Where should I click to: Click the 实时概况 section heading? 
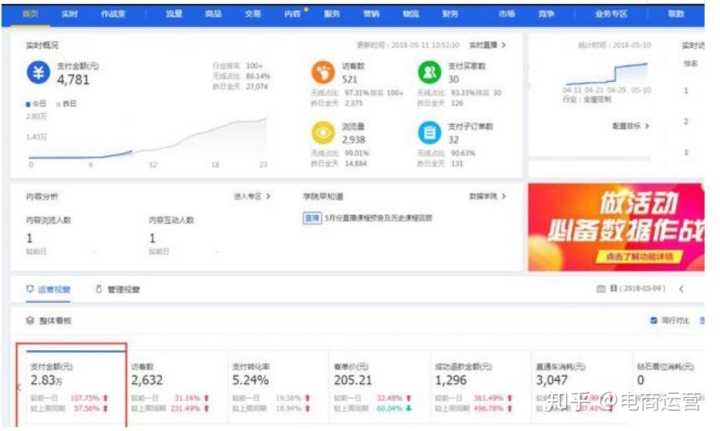pyautogui.click(x=42, y=45)
